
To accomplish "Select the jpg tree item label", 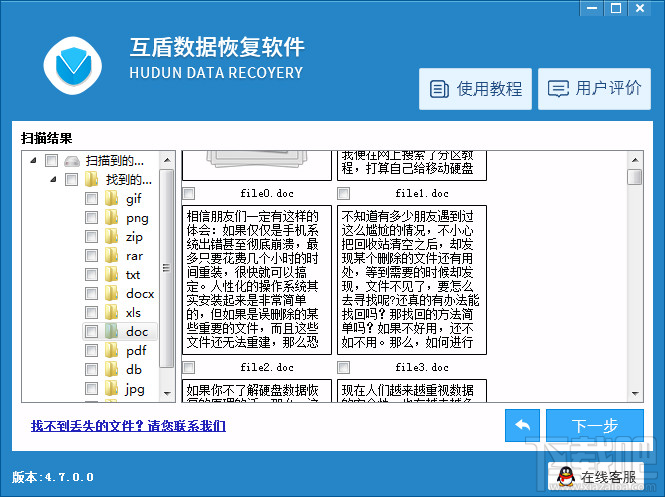I will coord(135,389).
